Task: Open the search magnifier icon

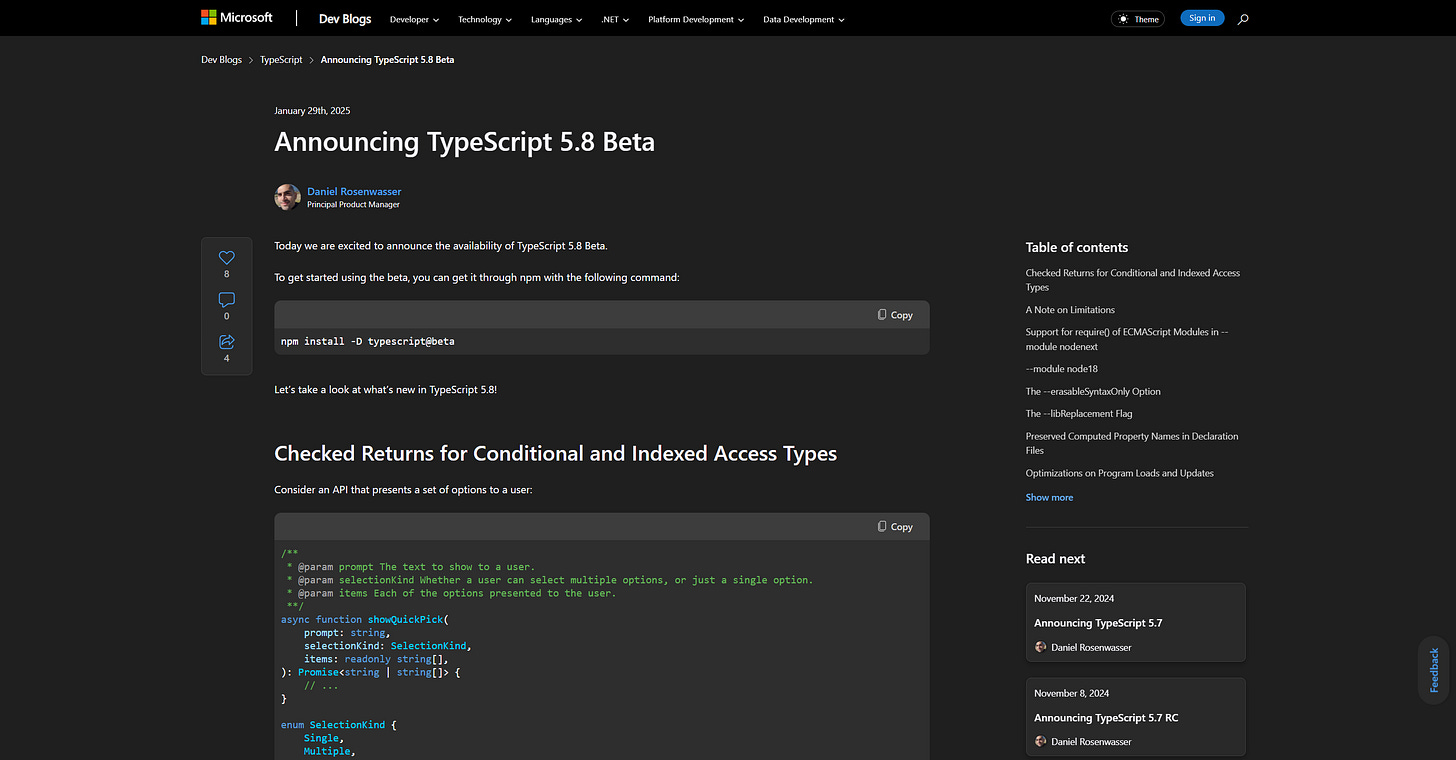Action: tap(1243, 19)
